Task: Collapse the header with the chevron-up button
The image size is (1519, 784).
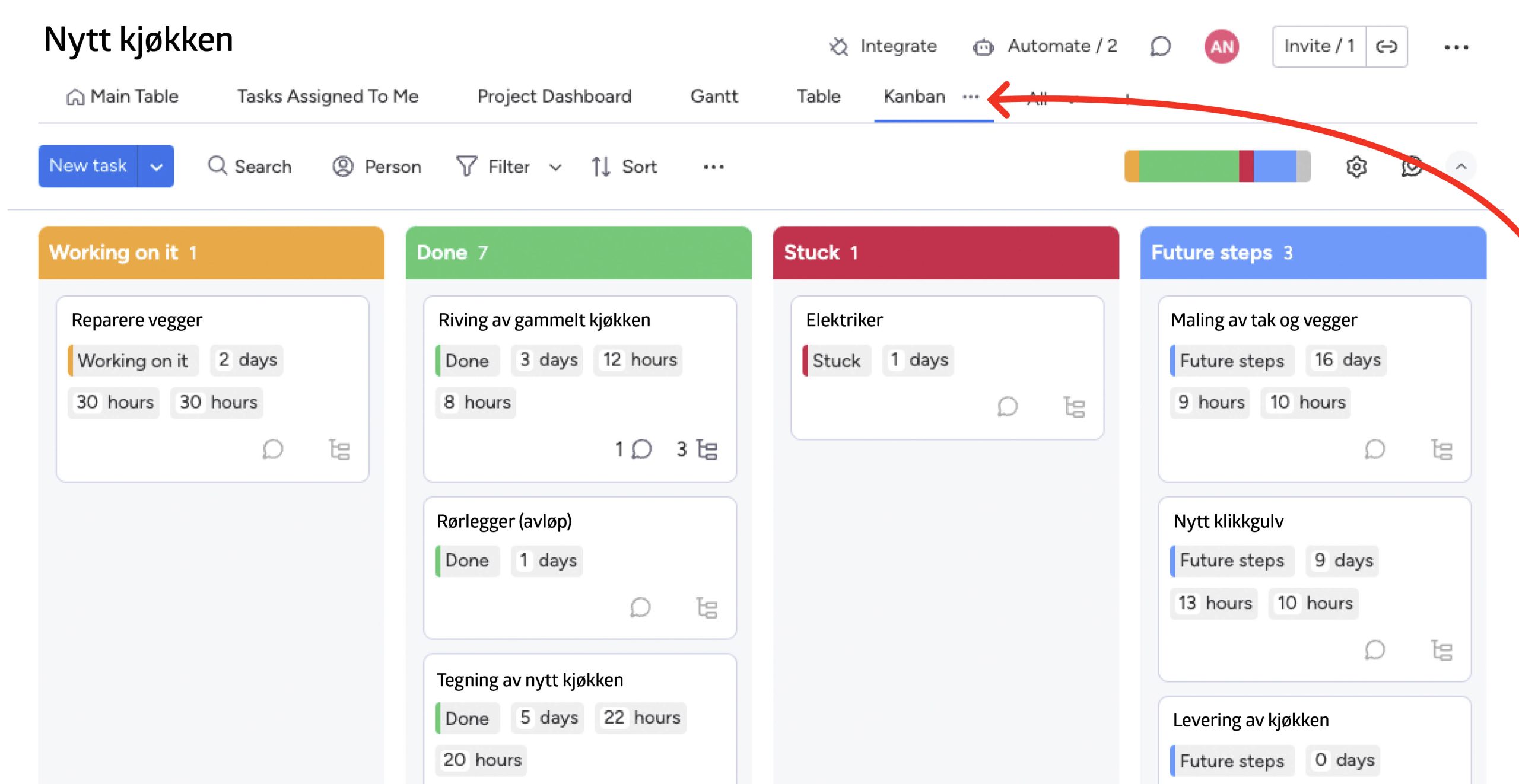Action: 1461,167
